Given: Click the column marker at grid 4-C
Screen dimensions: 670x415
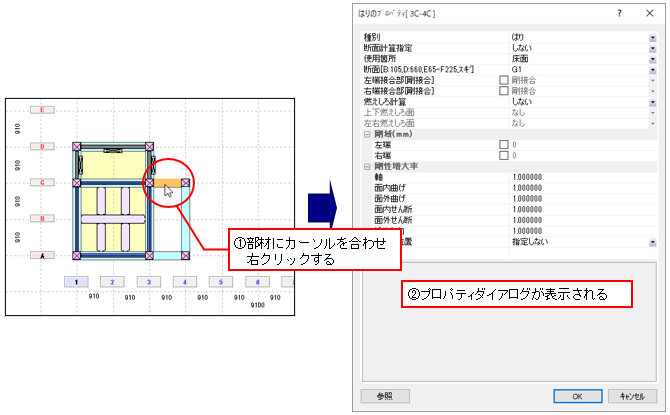Looking at the screenshot, I should pyautogui.click(x=185, y=183).
